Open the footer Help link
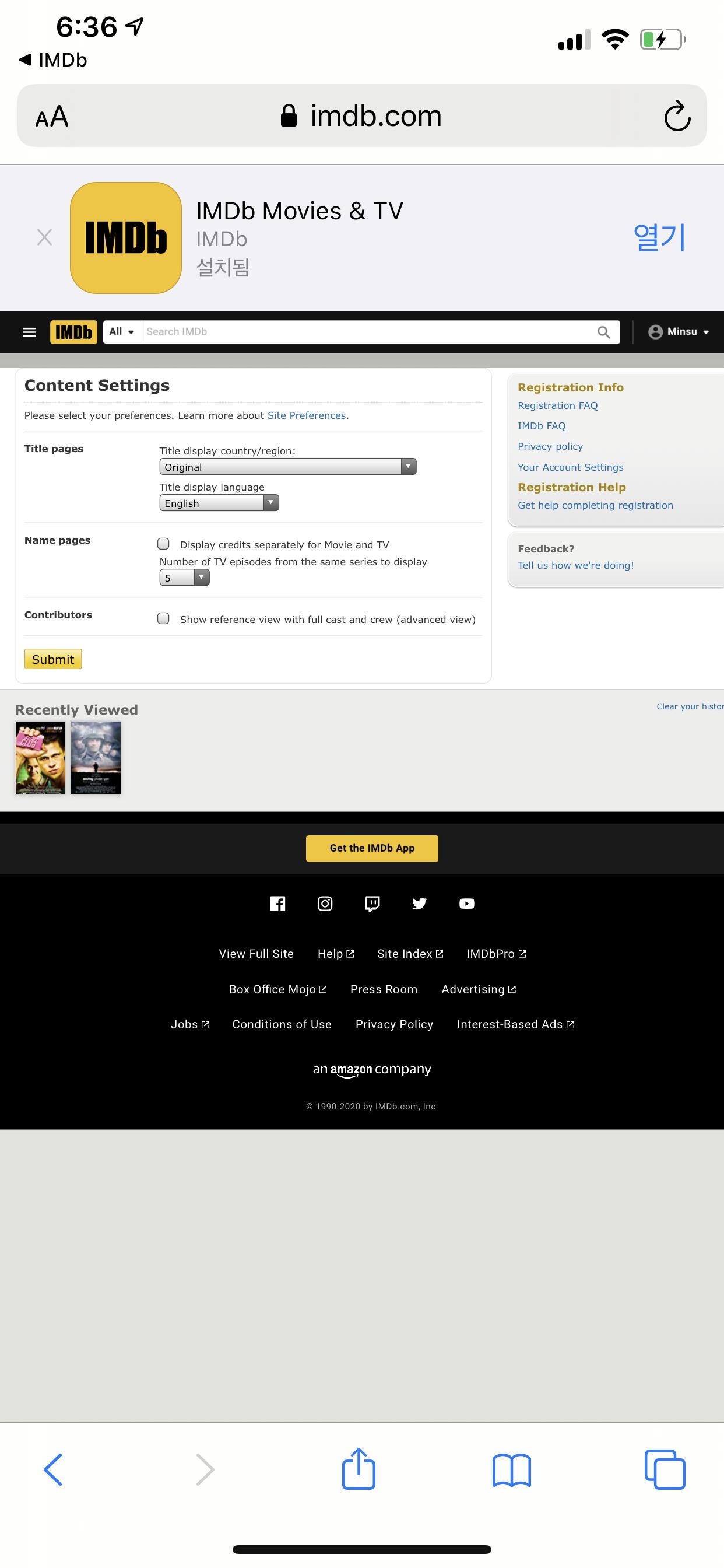 pos(336,954)
